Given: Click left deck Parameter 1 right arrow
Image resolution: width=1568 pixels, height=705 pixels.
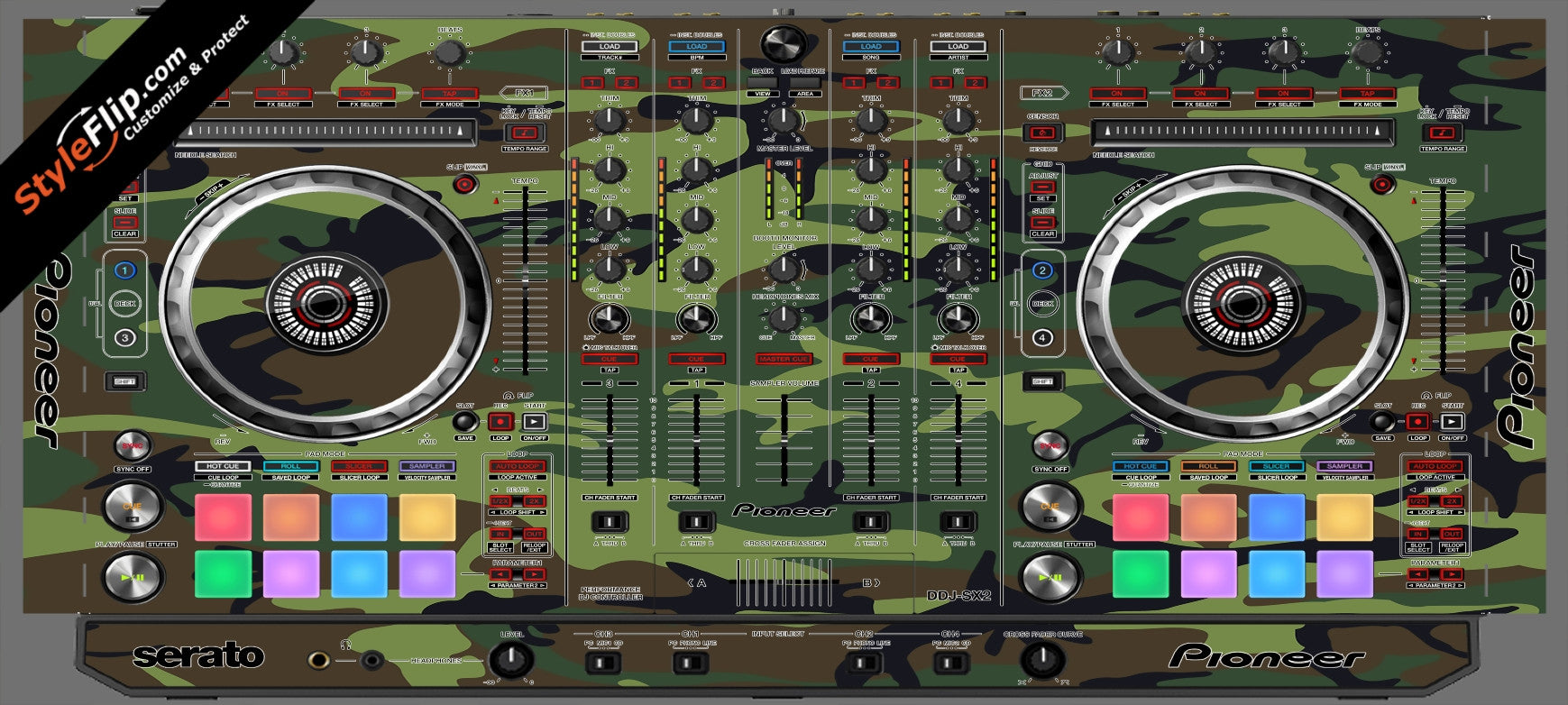Looking at the screenshot, I should click(534, 573).
